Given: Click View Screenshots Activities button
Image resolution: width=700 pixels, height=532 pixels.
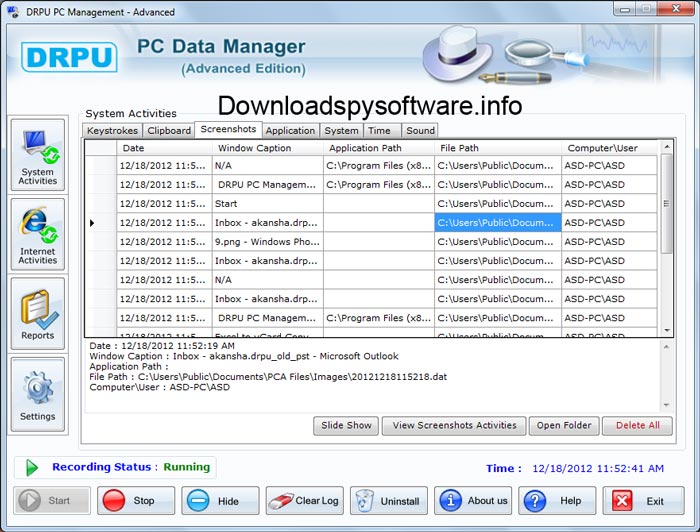Looking at the screenshot, I should [454, 425].
